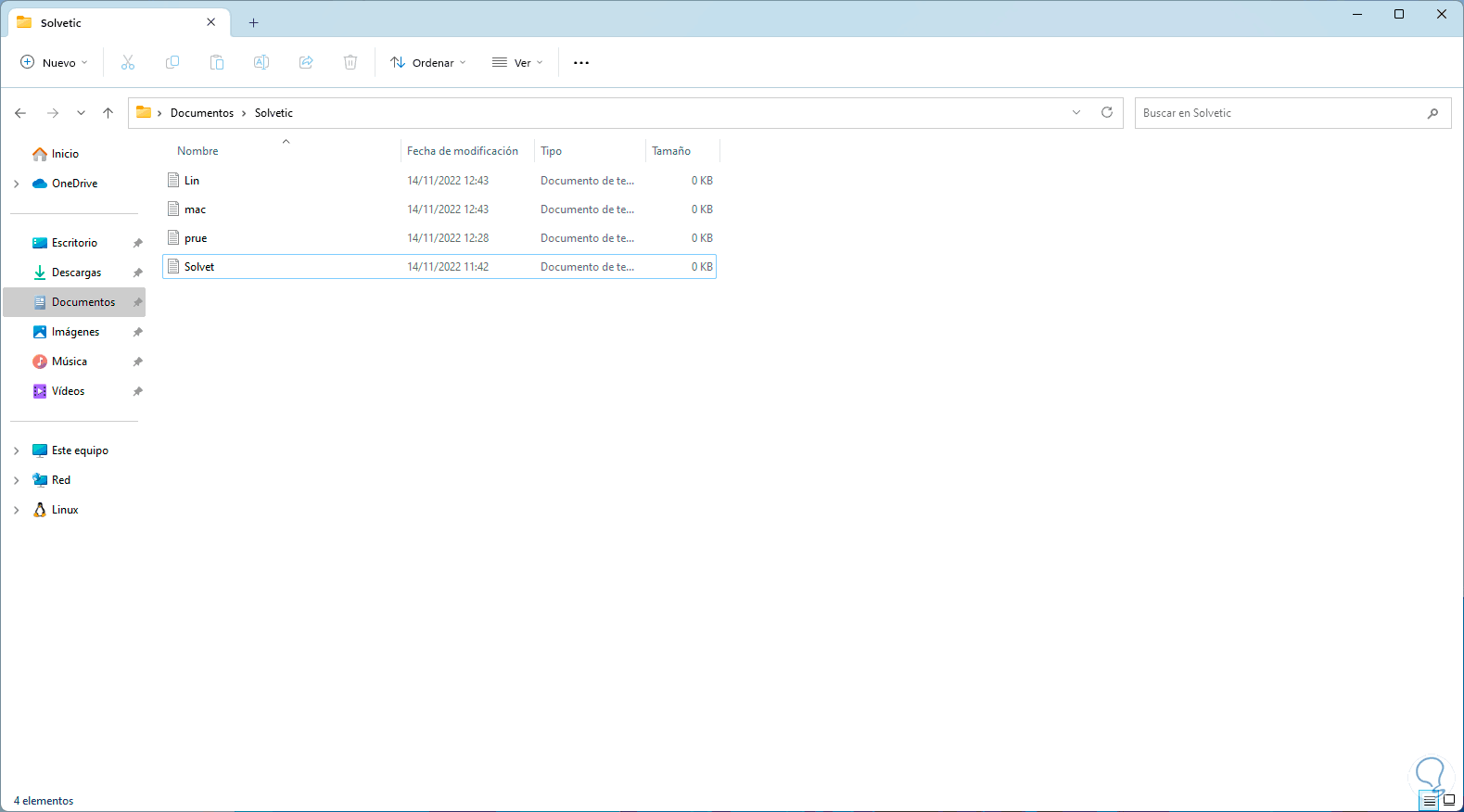1464x812 pixels.
Task: Click the Lin text file icon
Action: (173, 180)
